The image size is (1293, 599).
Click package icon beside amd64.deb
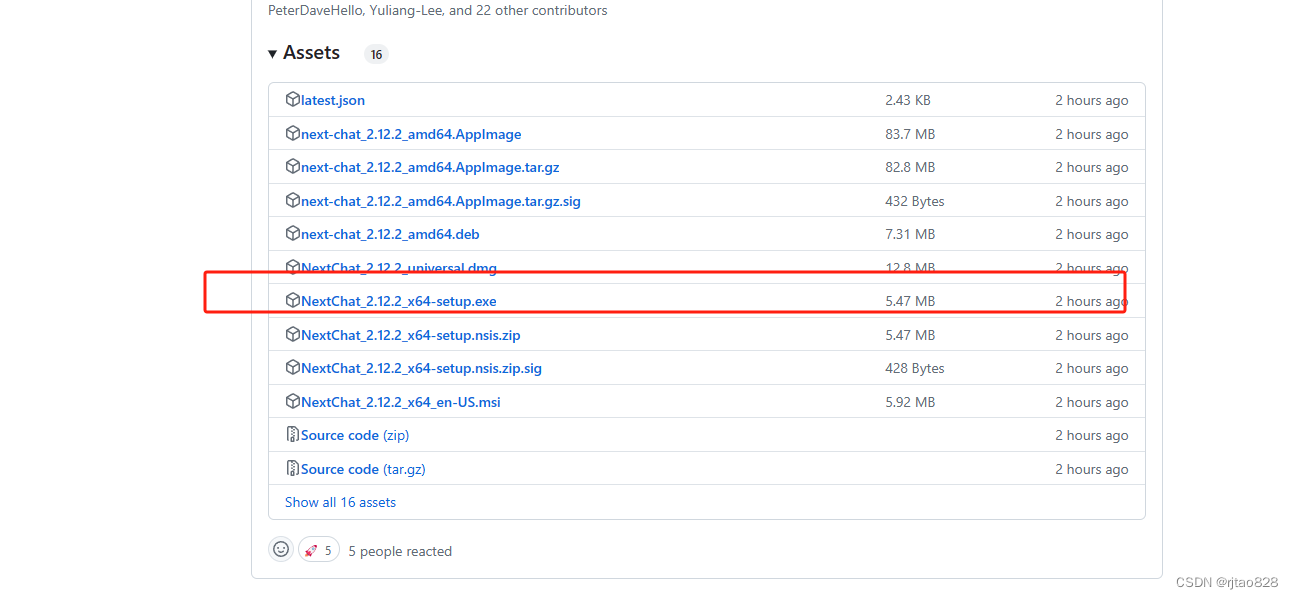click(x=293, y=234)
